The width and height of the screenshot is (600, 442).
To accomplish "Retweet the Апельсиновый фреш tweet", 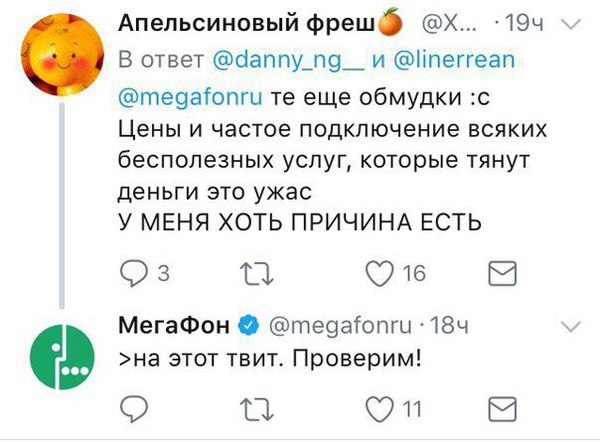I will tap(244, 272).
